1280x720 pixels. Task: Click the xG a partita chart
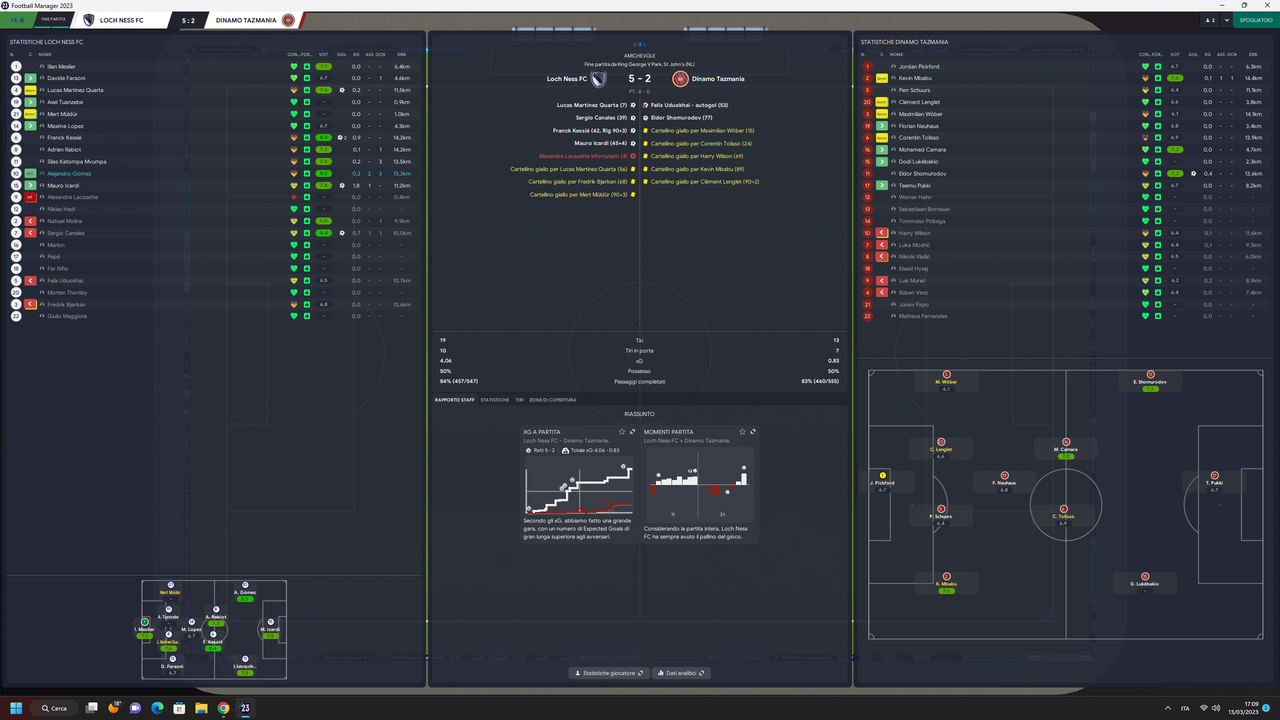pyautogui.click(x=578, y=488)
